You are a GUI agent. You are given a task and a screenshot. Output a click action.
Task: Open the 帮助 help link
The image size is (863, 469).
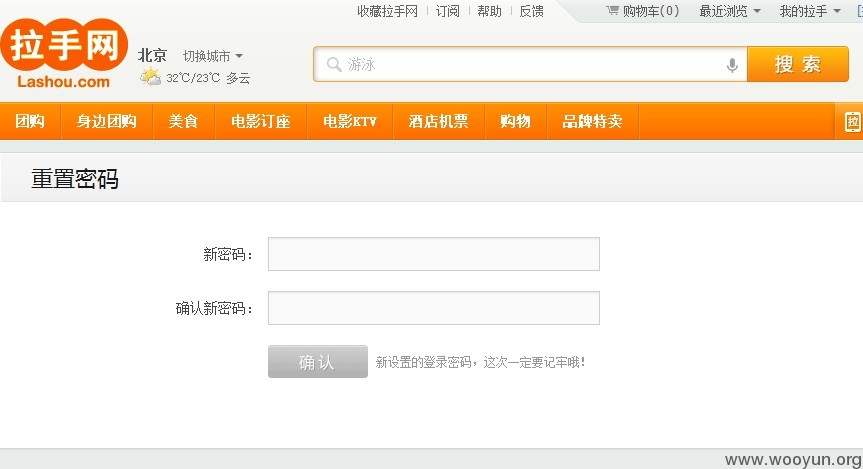point(489,11)
